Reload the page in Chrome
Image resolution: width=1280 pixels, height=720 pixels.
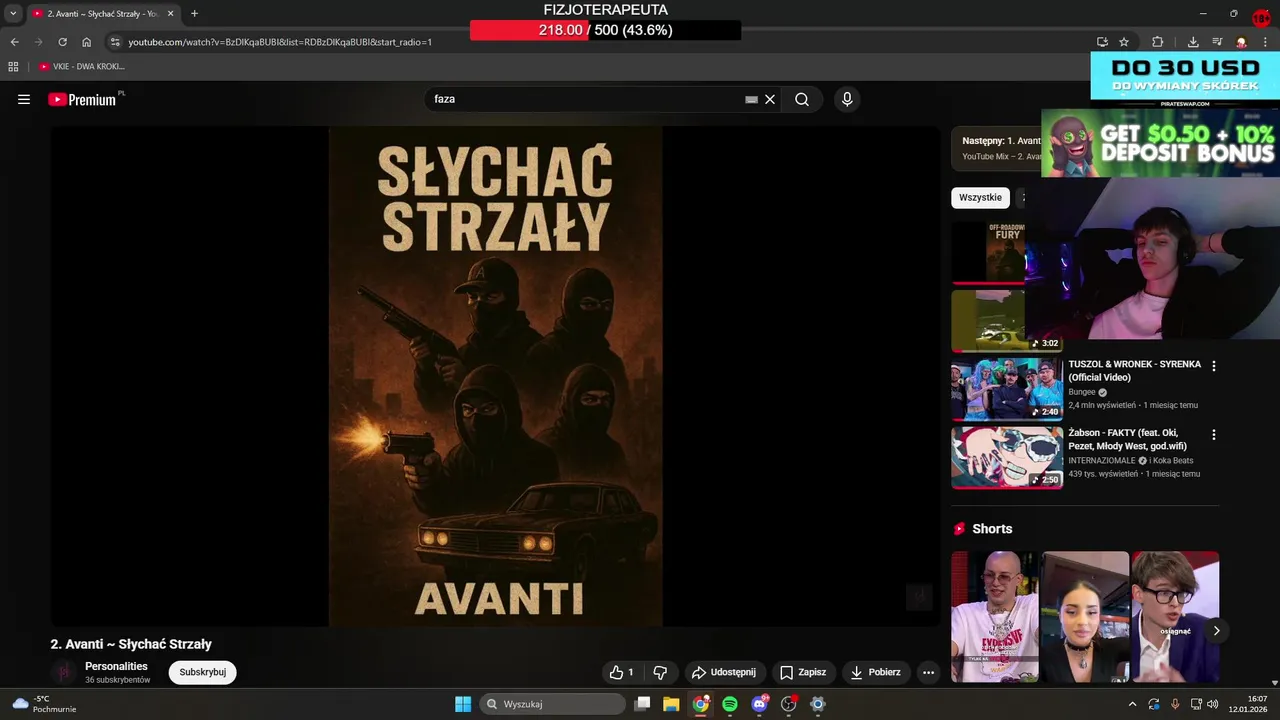tap(62, 42)
